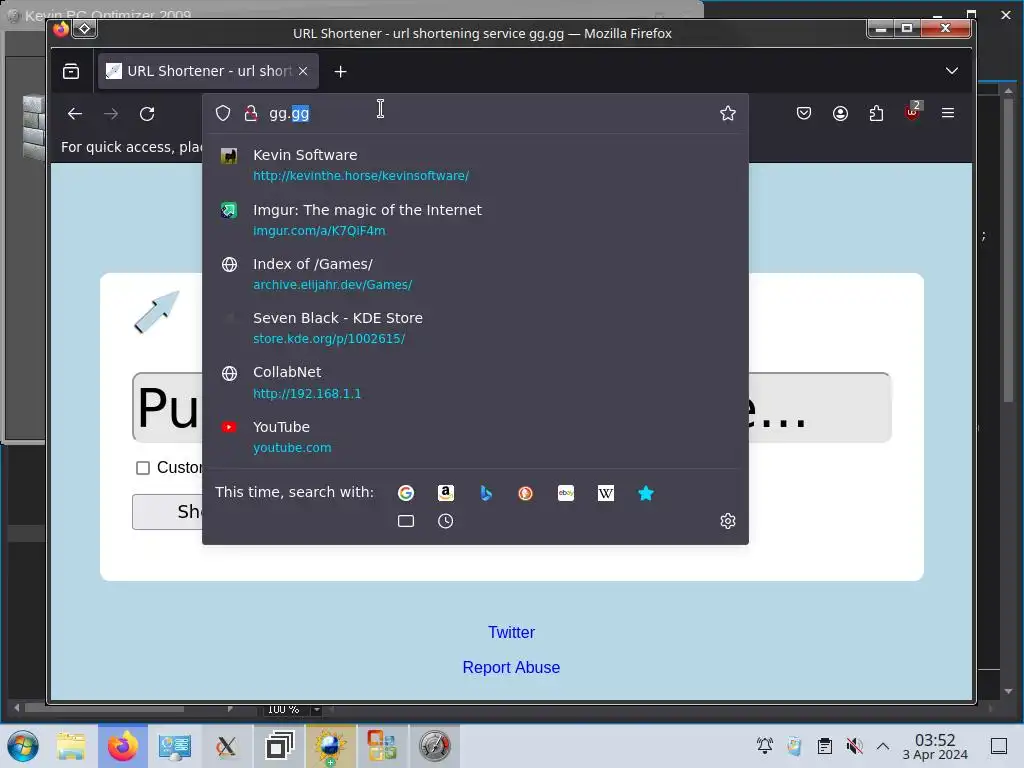1024x768 pixels.
Task: Open the system volume muted tray icon
Action: click(x=854, y=746)
